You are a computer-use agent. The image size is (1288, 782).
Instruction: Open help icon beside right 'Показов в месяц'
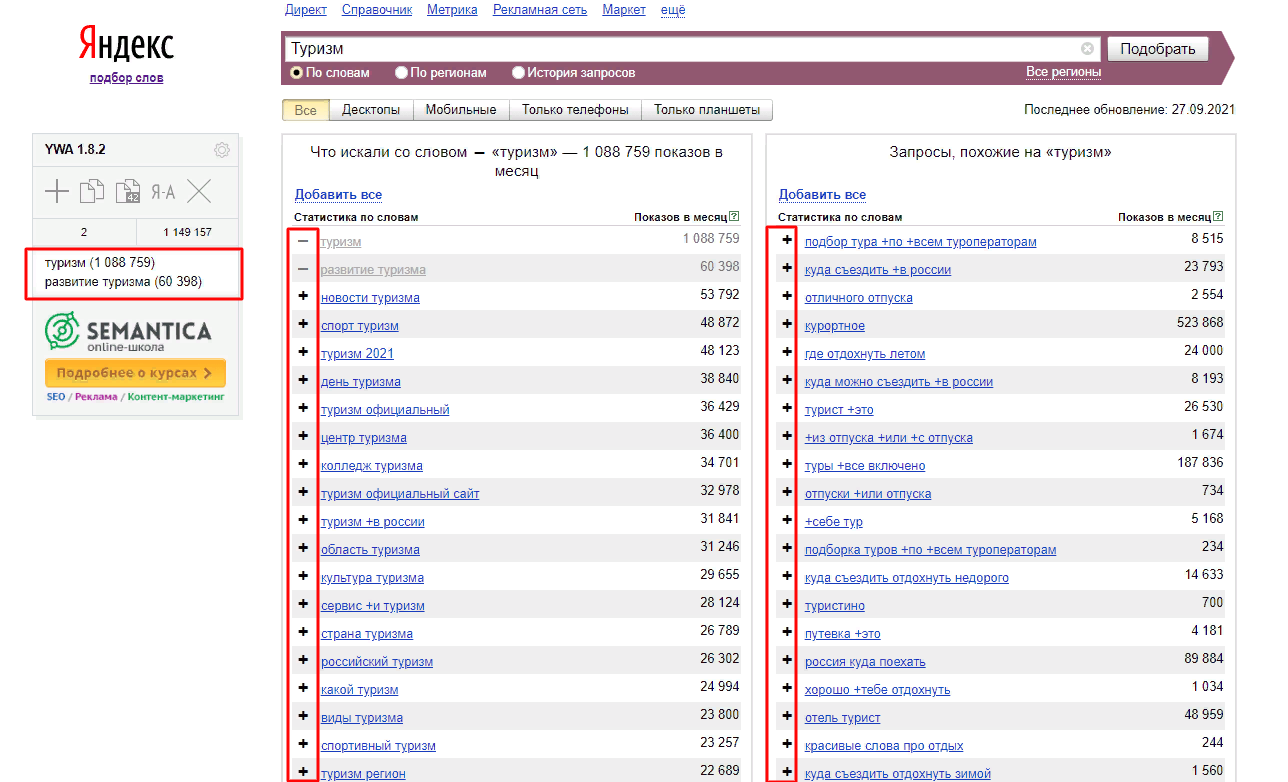[x=1218, y=216]
